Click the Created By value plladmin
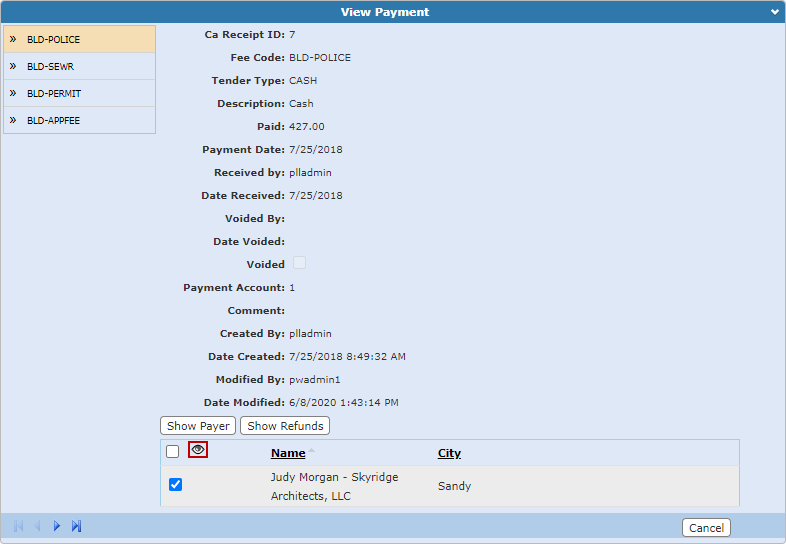Viewport: 786px width, 544px height. pyautogui.click(x=310, y=333)
